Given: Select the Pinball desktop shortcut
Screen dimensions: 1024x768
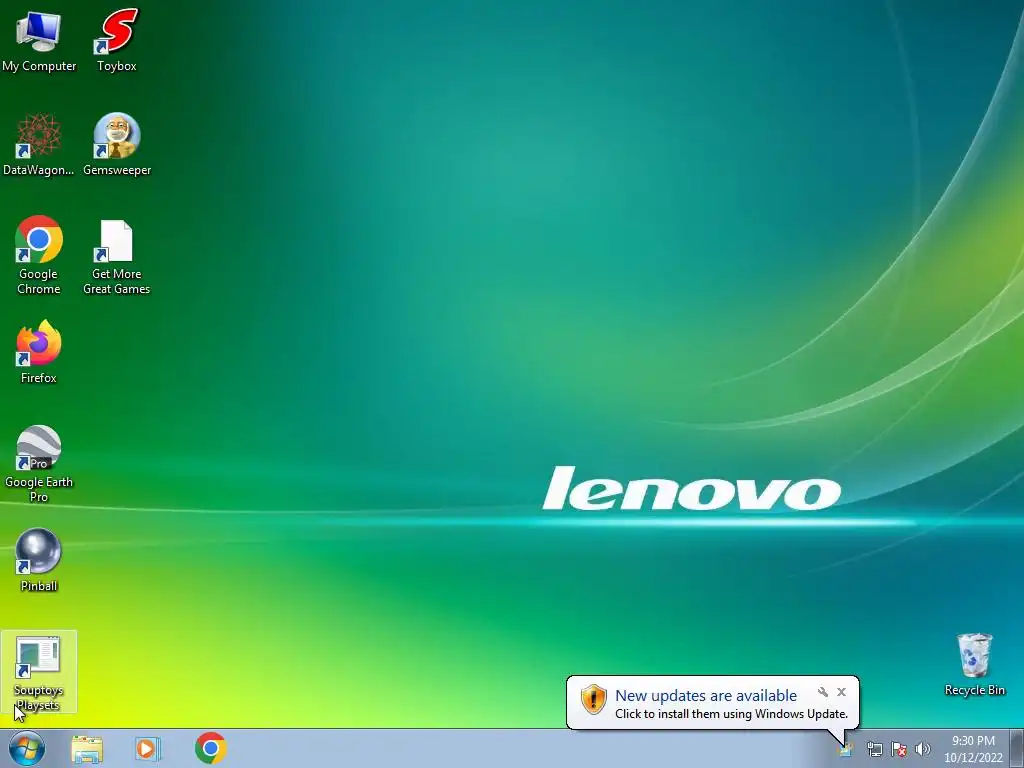Looking at the screenshot, I should [39, 560].
